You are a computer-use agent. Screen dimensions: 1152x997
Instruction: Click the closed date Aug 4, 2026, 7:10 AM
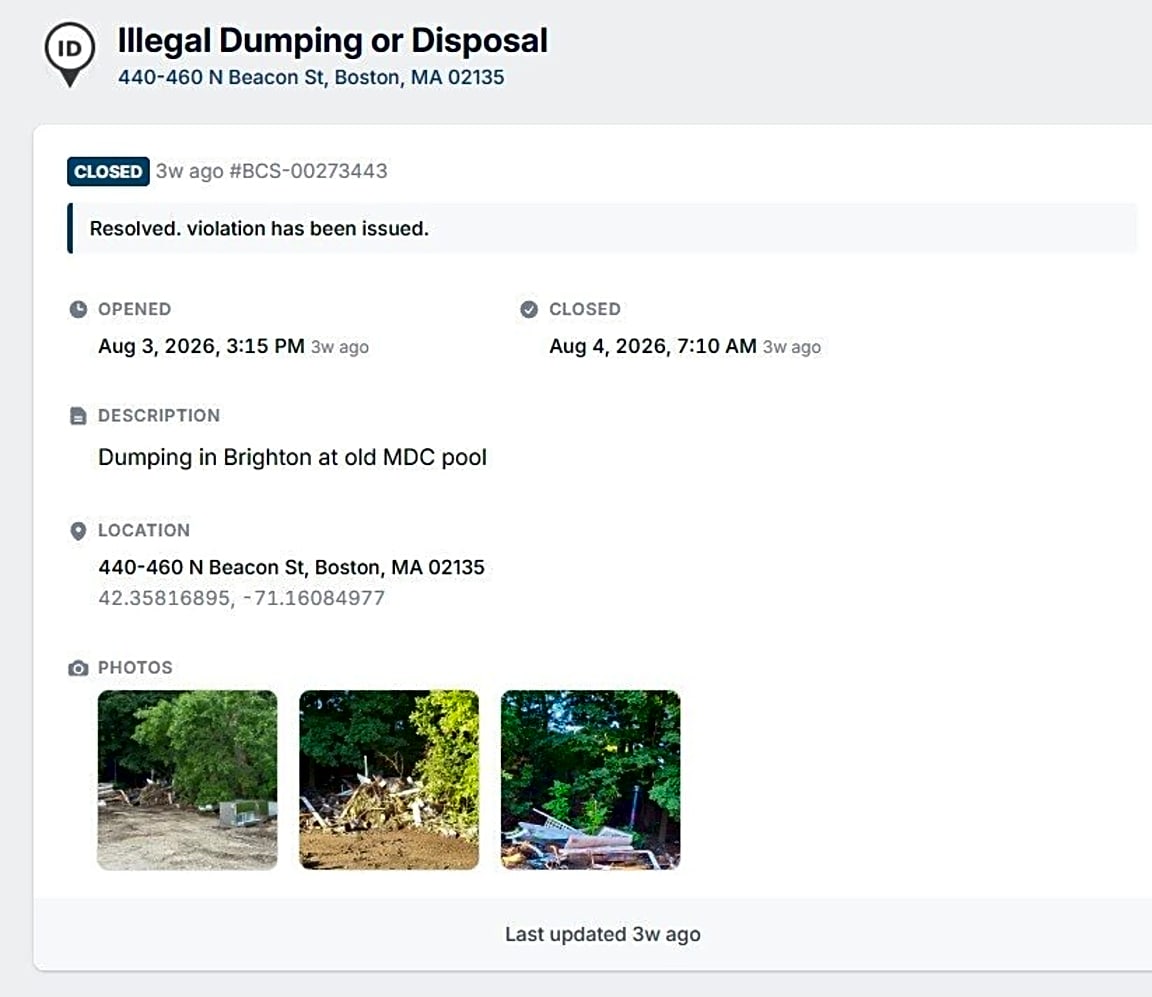(652, 346)
